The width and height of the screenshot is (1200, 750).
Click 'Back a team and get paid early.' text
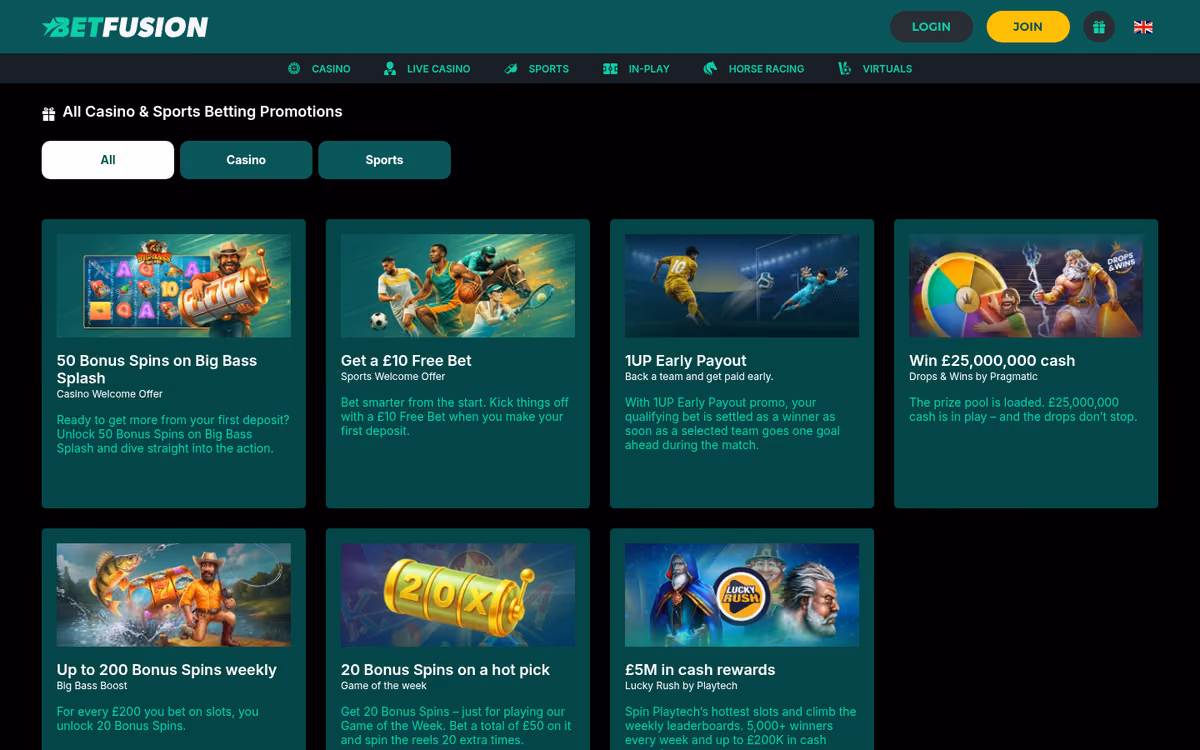click(699, 377)
